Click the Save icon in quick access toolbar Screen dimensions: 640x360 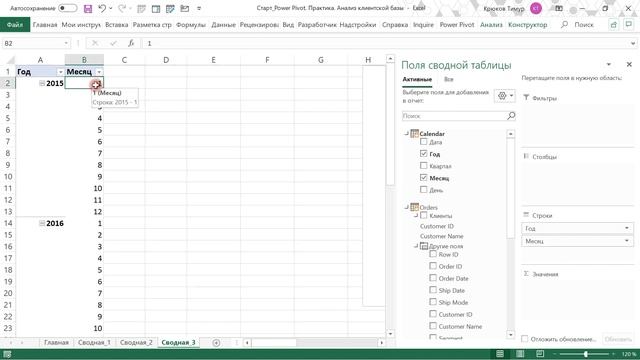[88, 9]
